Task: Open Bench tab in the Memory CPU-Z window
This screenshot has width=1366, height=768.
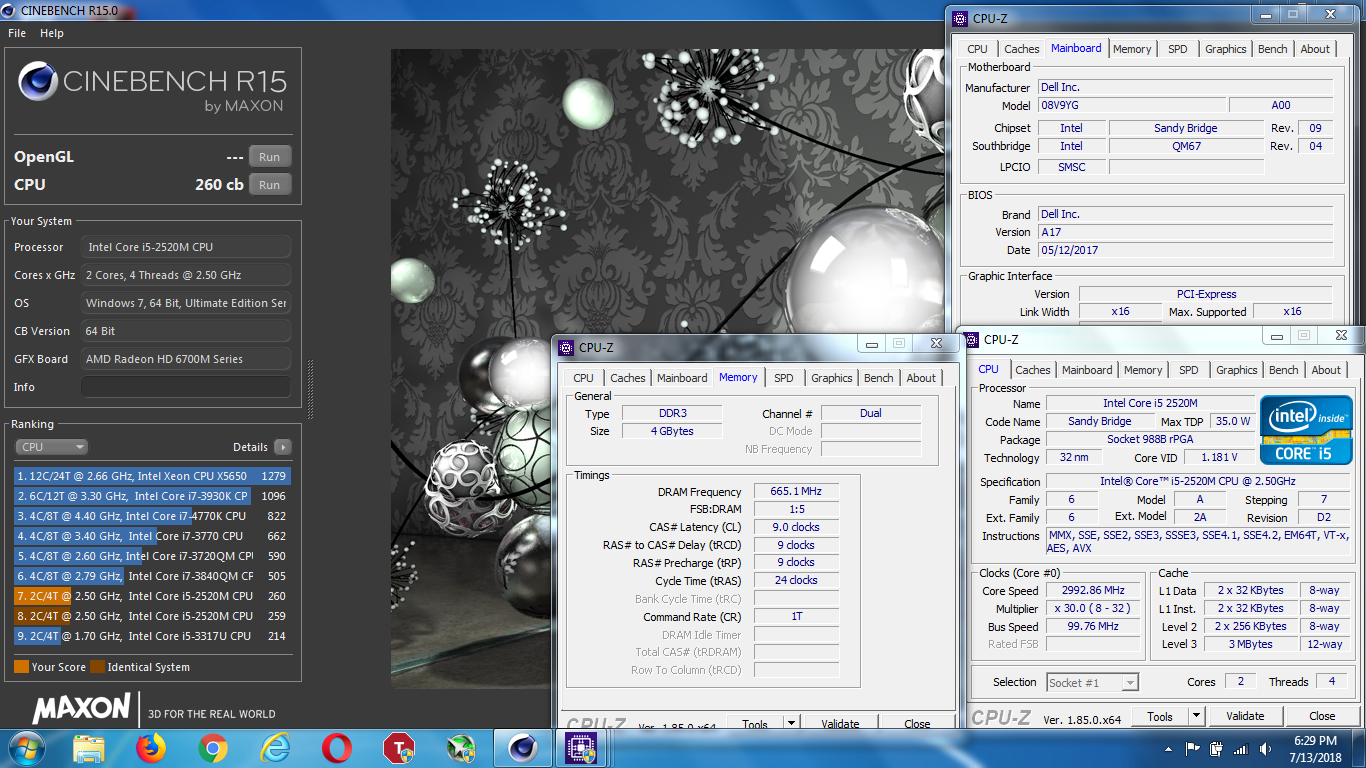Action: [x=879, y=378]
